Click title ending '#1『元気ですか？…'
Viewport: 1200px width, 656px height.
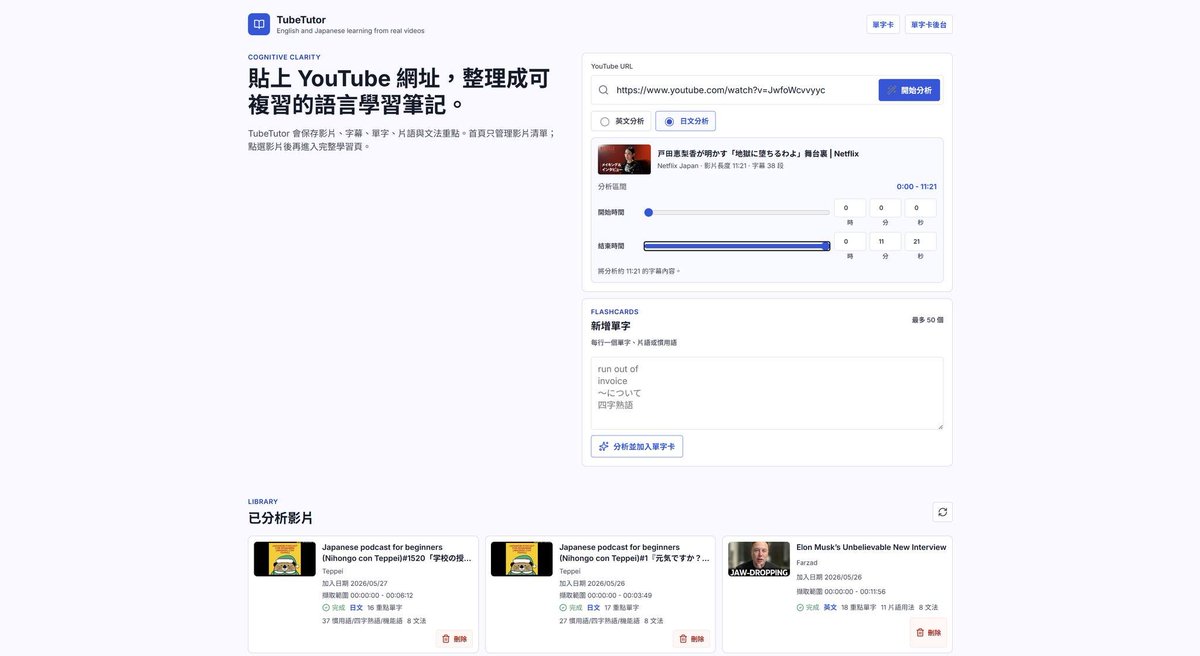point(633,553)
